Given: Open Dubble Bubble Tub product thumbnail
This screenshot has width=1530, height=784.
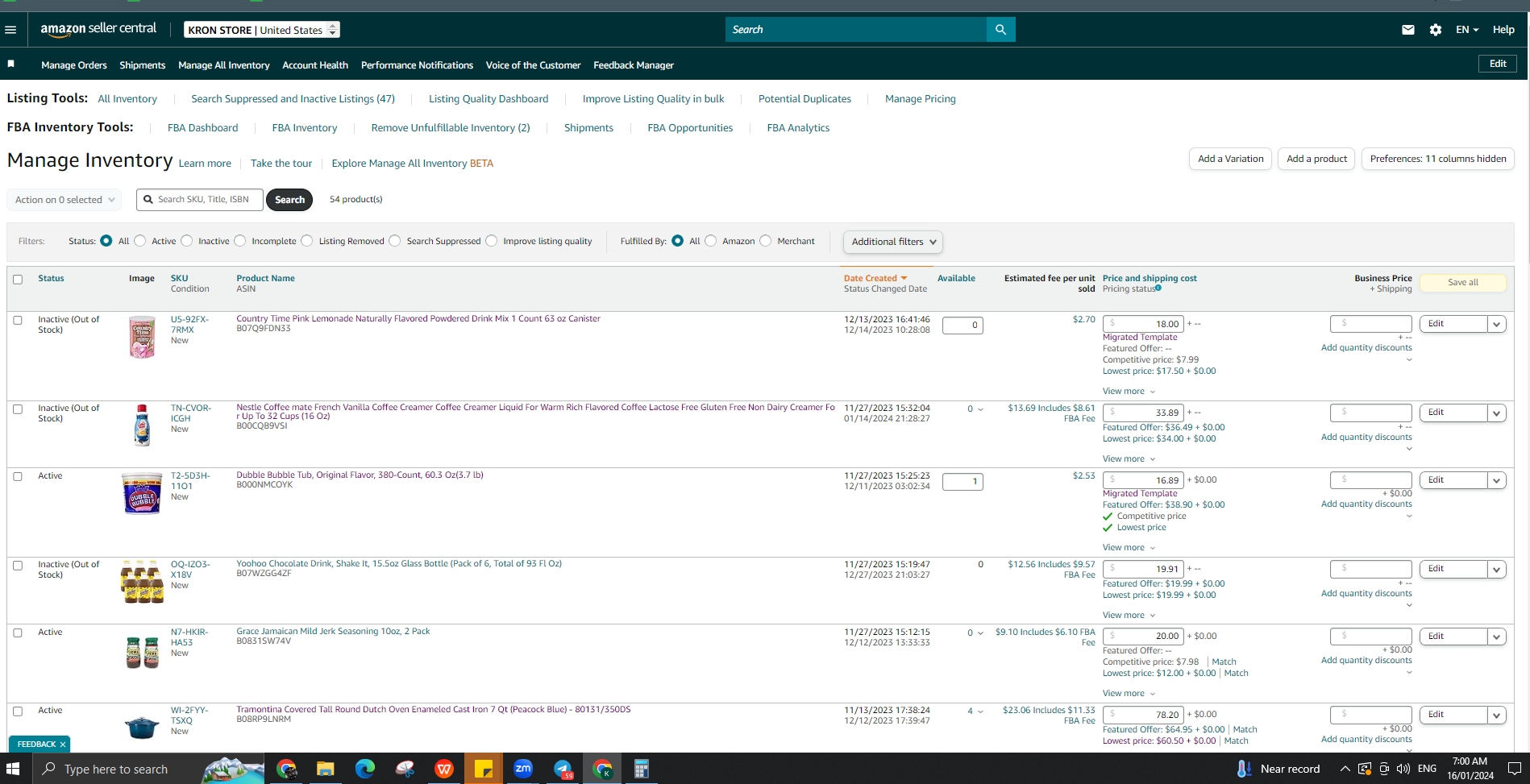Looking at the screenshot, I should (142, 493).
